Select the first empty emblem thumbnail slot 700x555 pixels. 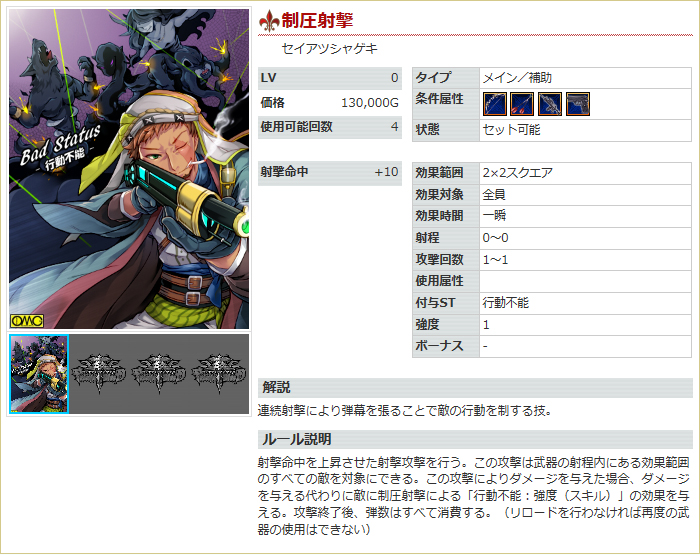99,374
